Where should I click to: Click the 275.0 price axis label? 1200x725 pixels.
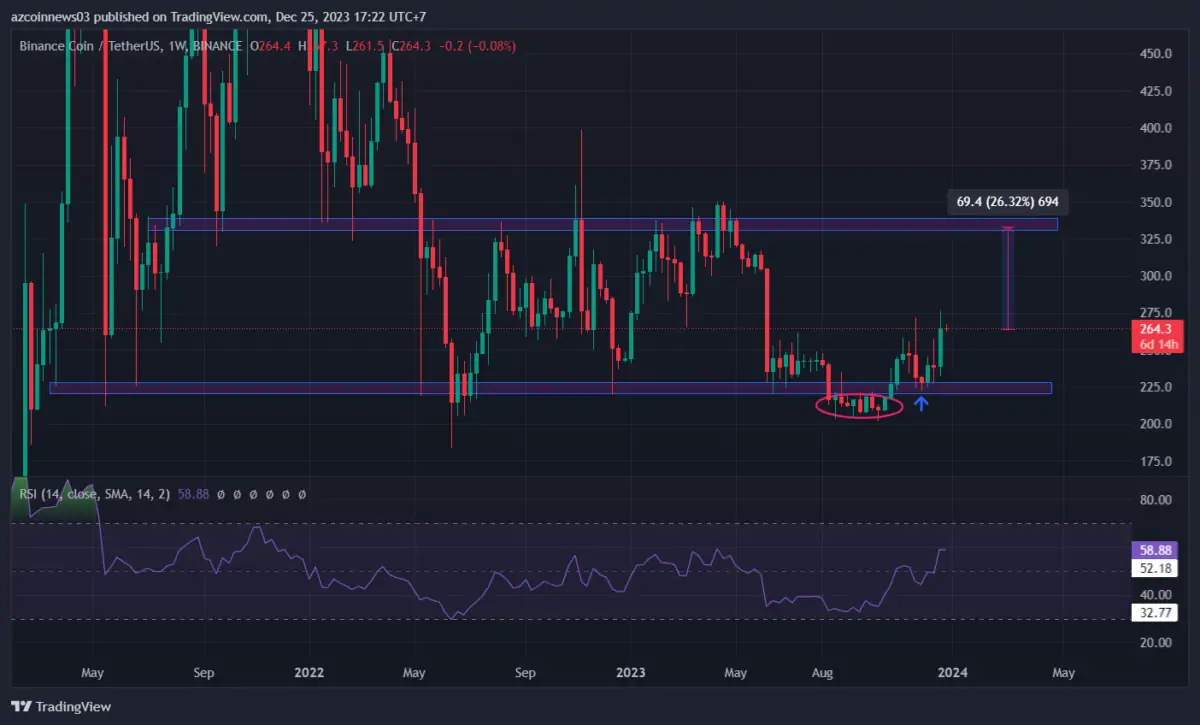point(1156,313)
